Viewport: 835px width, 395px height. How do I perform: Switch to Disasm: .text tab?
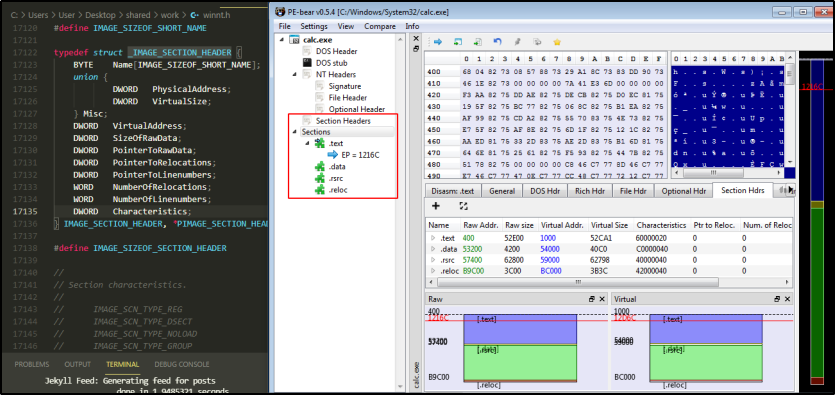[x=453, y=191]
